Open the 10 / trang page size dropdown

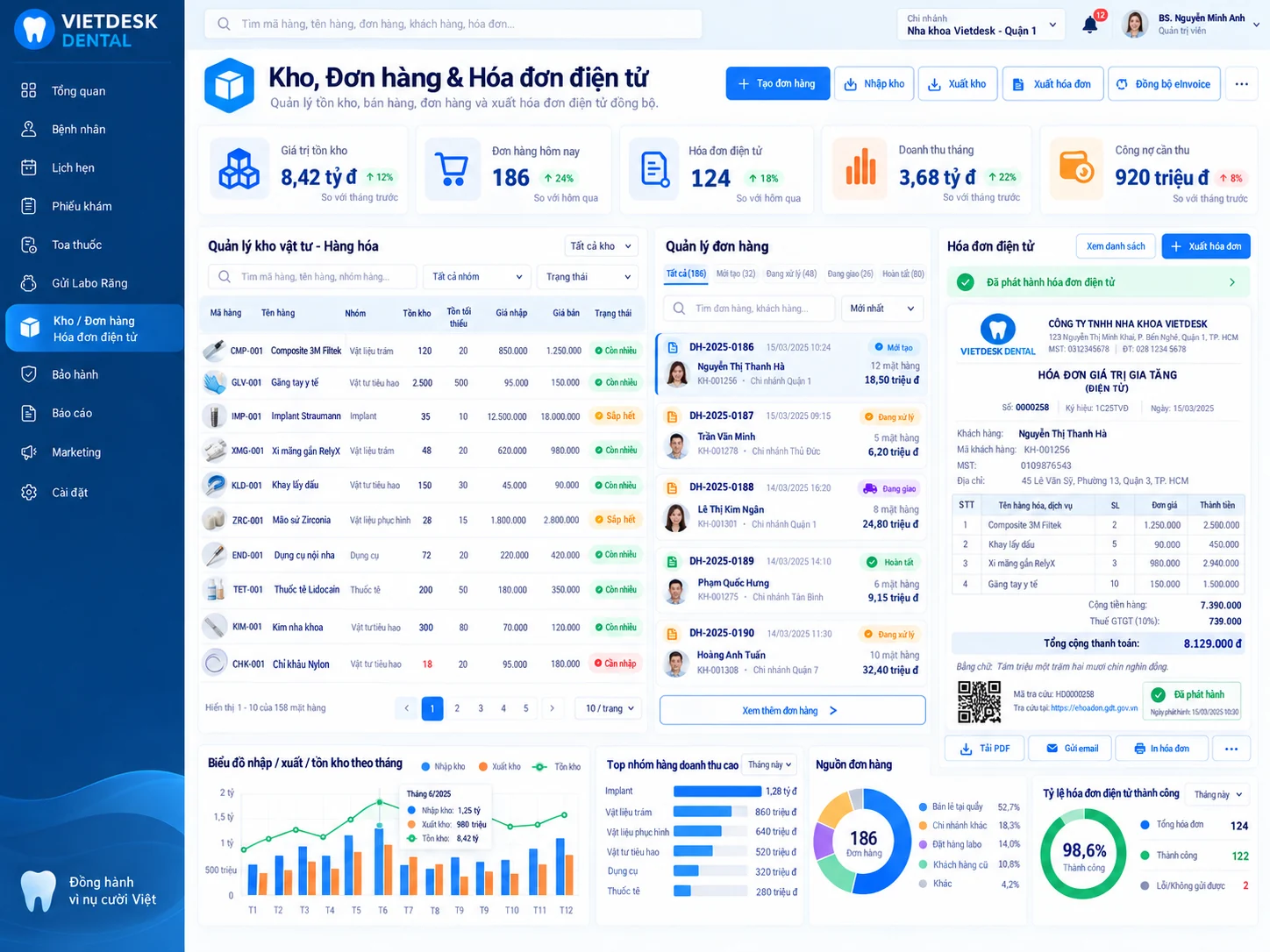[610, 708]
